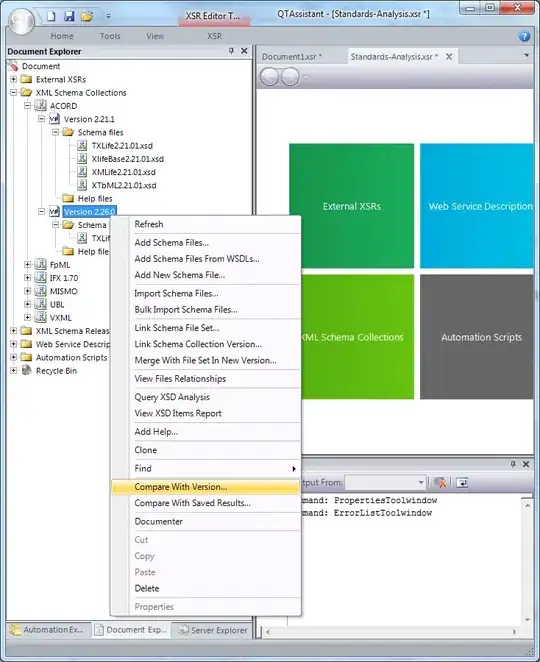
Task: Click the TXLife2.21.01.xsd file icon
Action: (x=82, y=146)
